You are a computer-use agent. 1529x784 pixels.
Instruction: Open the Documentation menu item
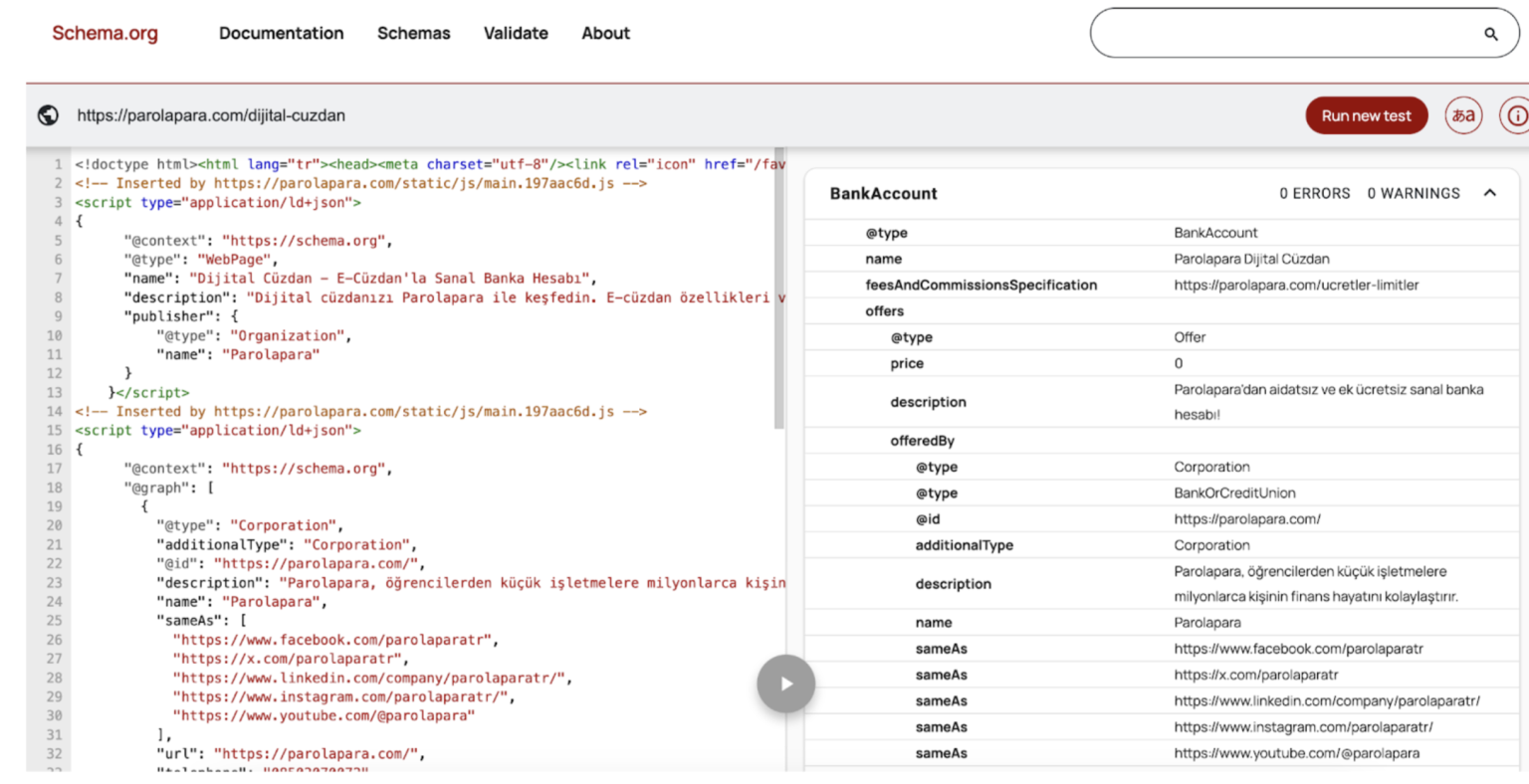(281, 33)
